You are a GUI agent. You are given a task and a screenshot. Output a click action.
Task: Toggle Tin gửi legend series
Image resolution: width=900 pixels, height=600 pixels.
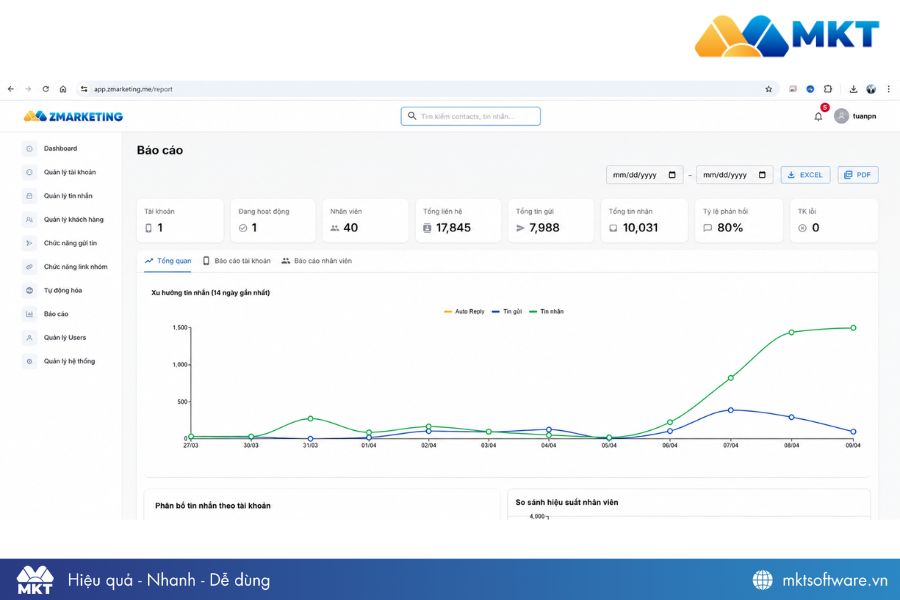tap(507, 311)
